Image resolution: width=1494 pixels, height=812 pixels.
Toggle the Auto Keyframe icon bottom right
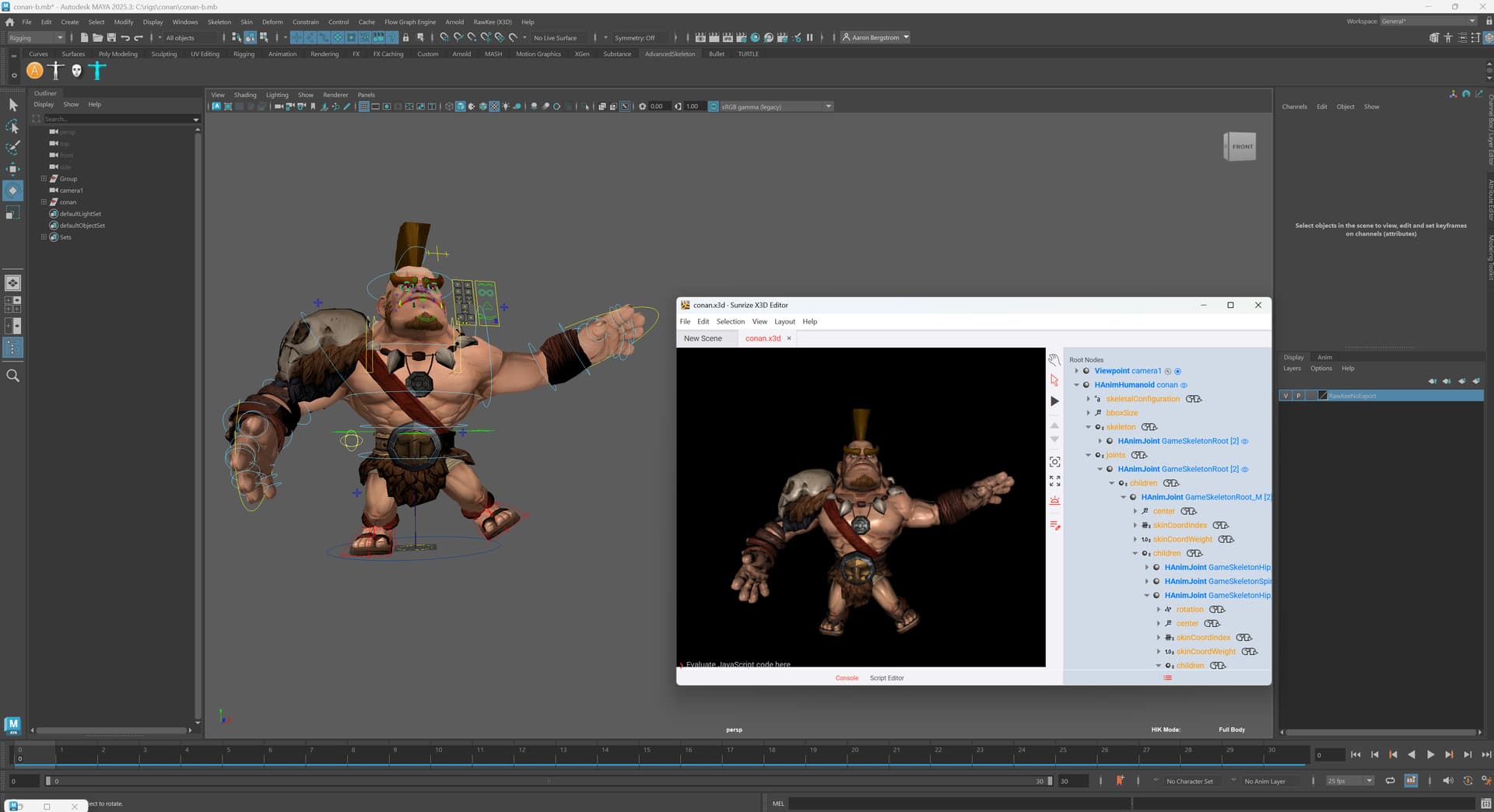pyautogui.click(x=1468, y=780)
